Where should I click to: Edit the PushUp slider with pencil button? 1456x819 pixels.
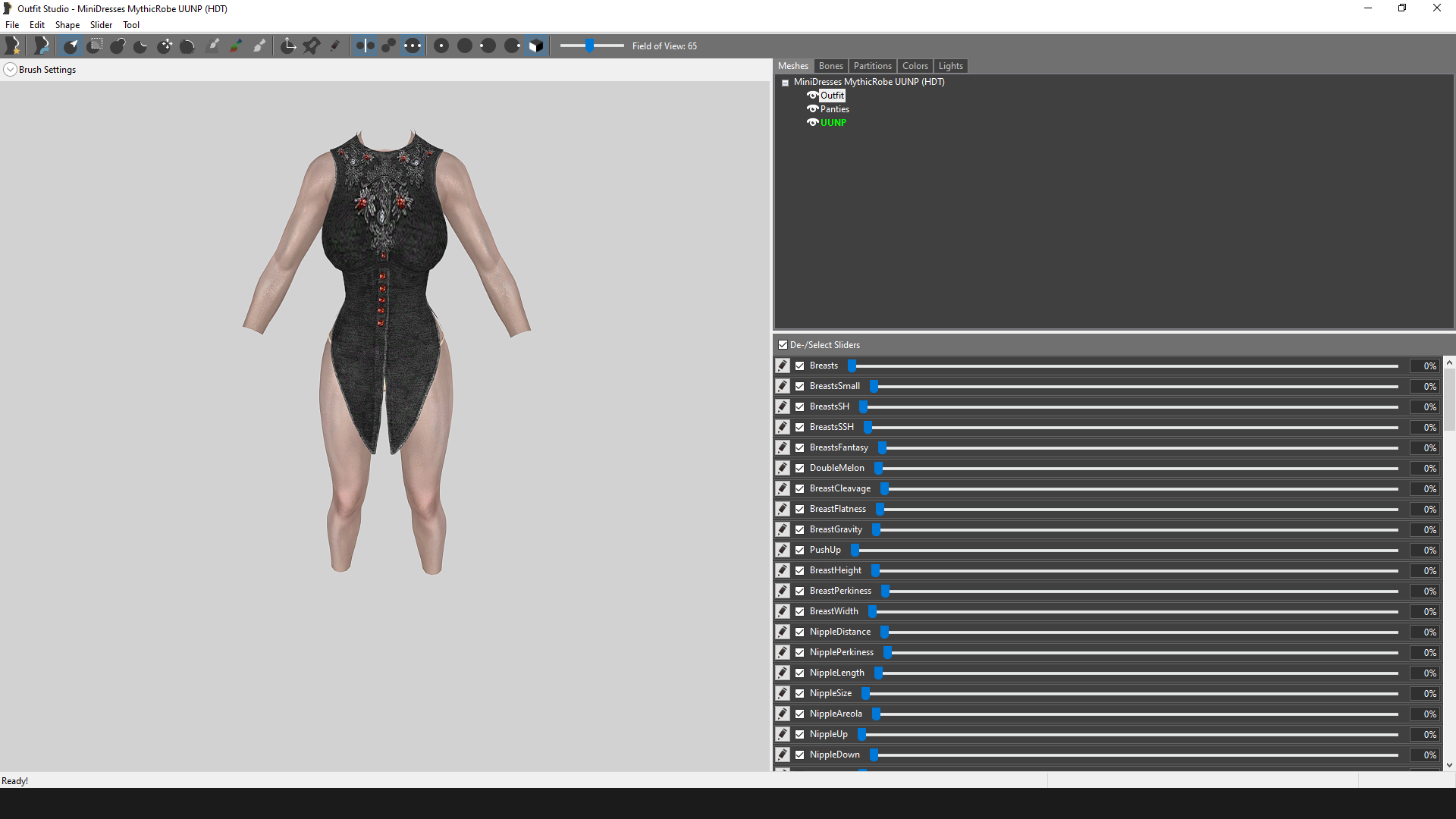[x=783, y=550]
